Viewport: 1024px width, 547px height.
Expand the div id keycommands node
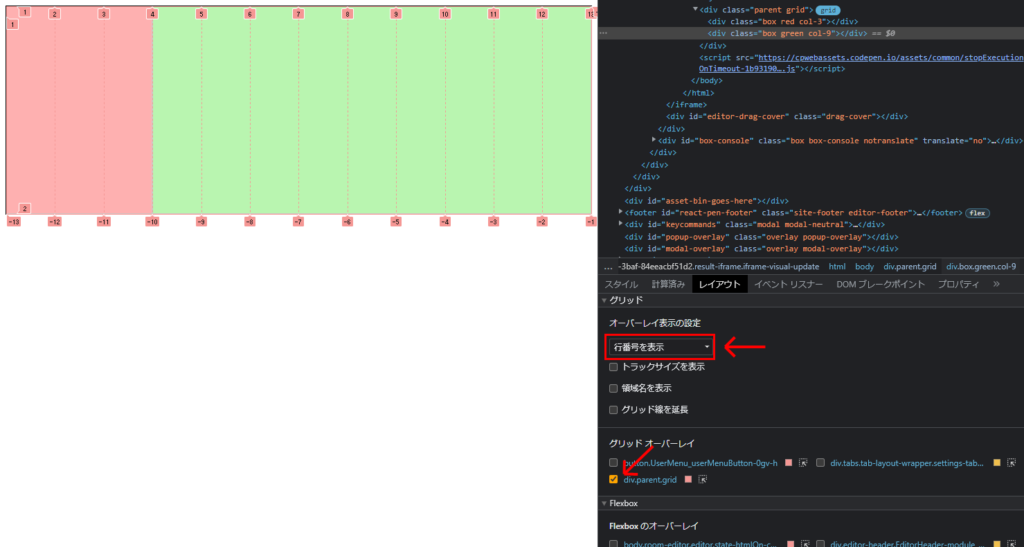coord(620,224)
